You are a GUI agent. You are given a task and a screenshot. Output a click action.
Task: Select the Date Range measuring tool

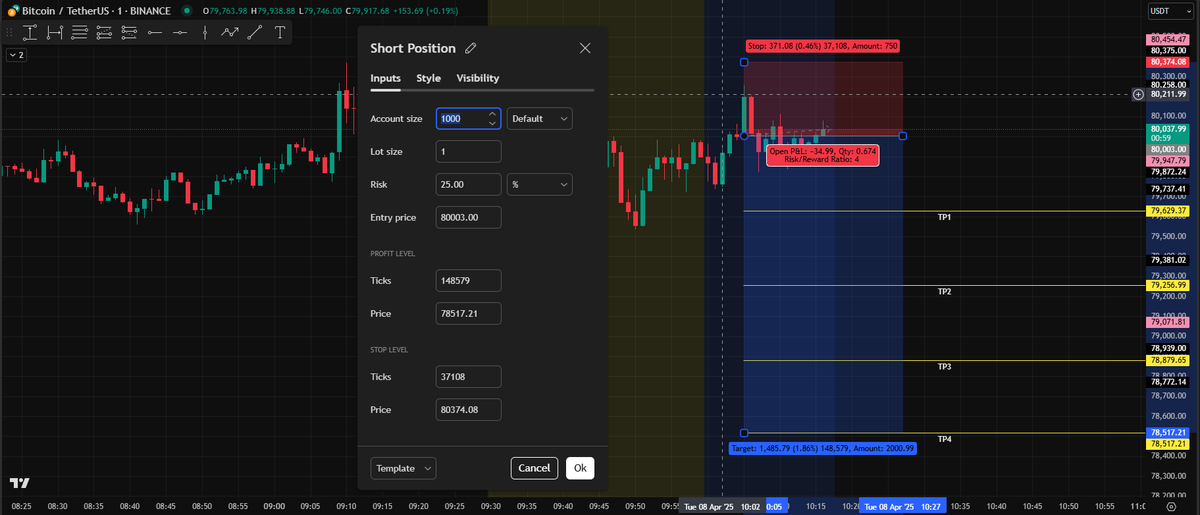tap(55, 32)
